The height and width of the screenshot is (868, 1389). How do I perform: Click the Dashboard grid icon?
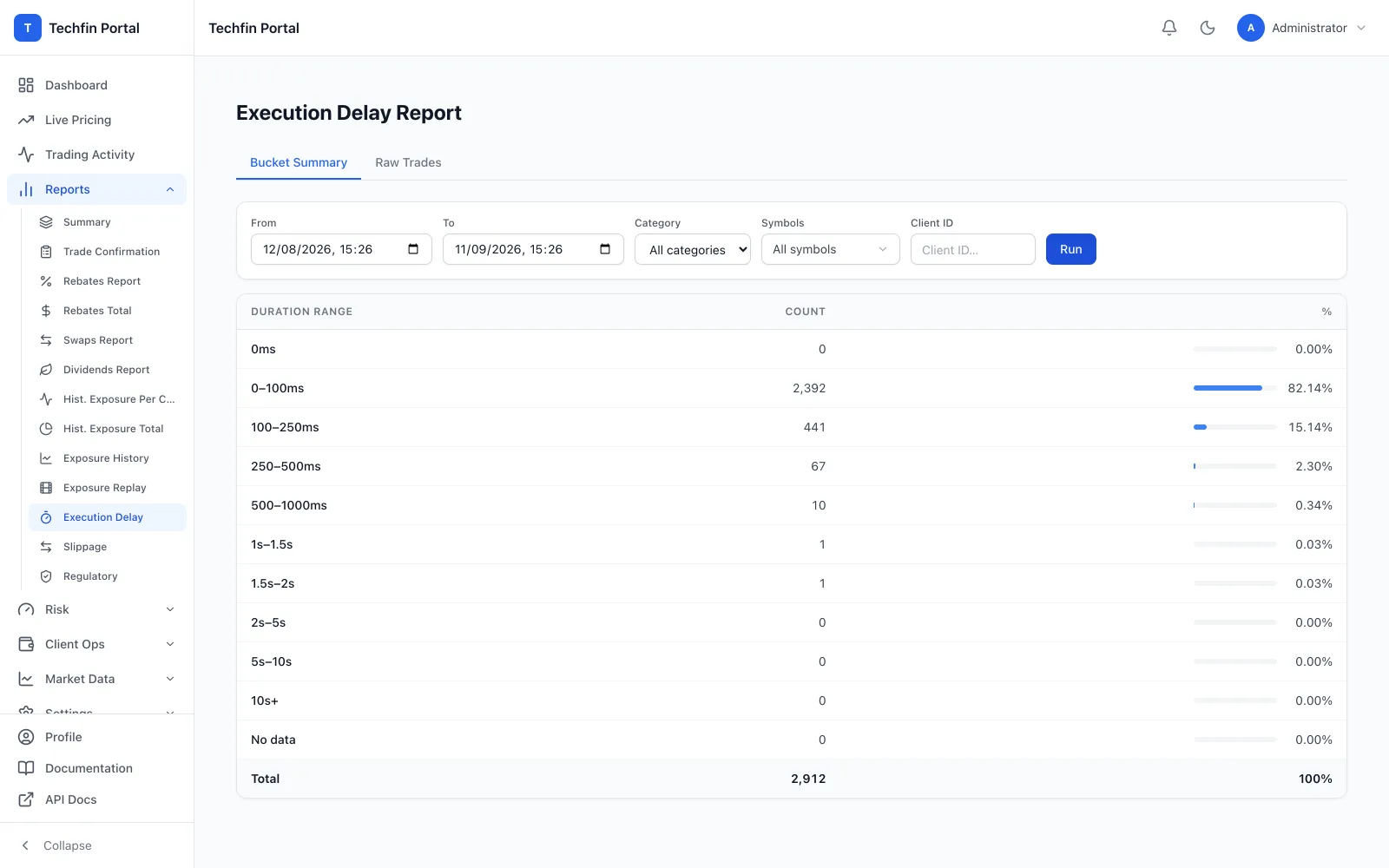(26, 85)
